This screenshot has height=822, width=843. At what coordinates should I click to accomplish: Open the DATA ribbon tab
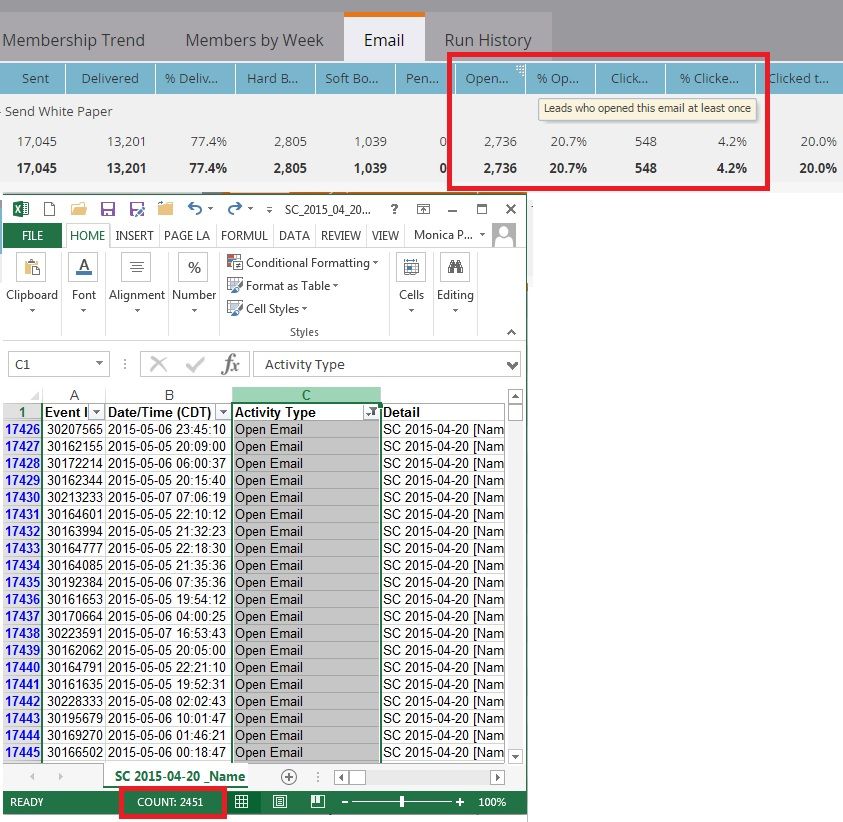coord(294,235)
